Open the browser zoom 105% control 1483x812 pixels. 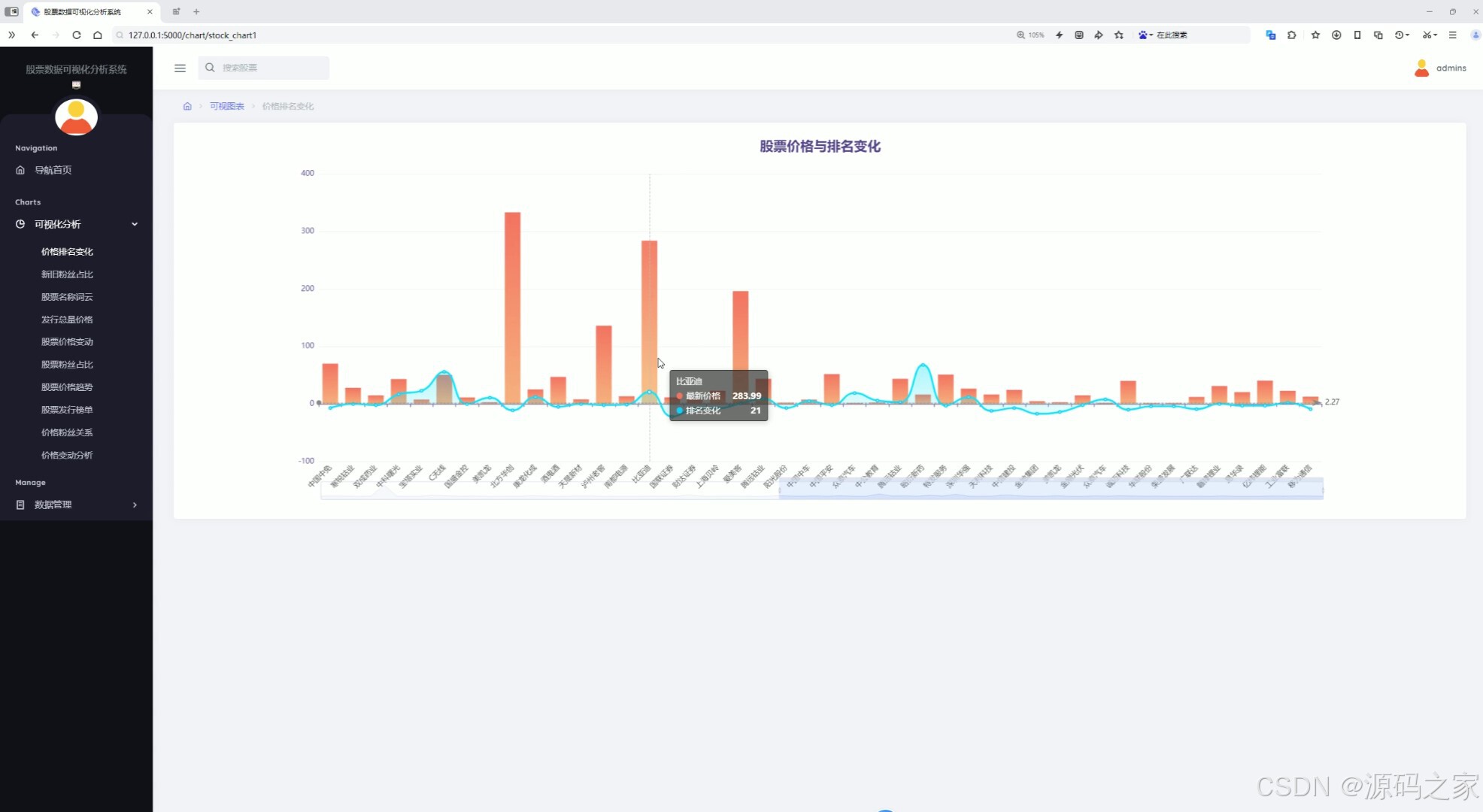coord(1030,35)
